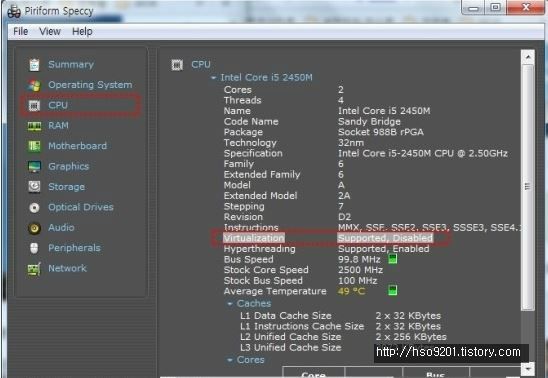This screenshot has height=378, width=548.
Task: Click the Network icon
Action: (34, 269)
